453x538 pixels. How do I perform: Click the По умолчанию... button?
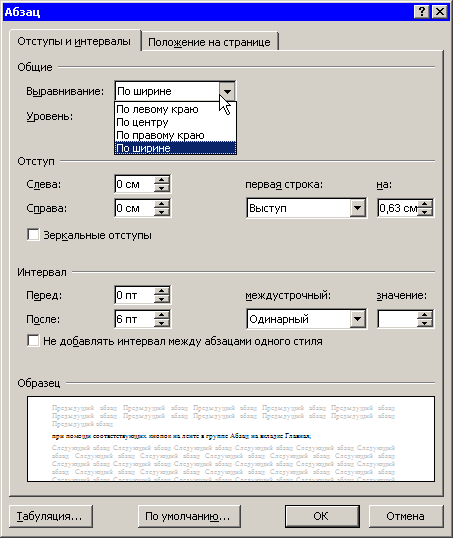189,516
